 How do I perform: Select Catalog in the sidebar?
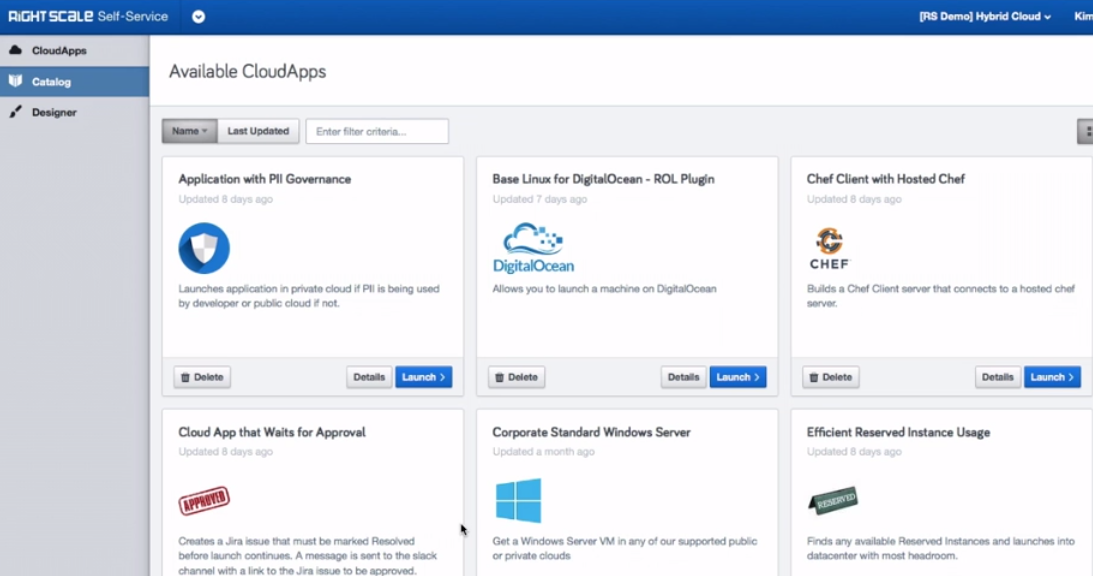[x=74, y=82]
